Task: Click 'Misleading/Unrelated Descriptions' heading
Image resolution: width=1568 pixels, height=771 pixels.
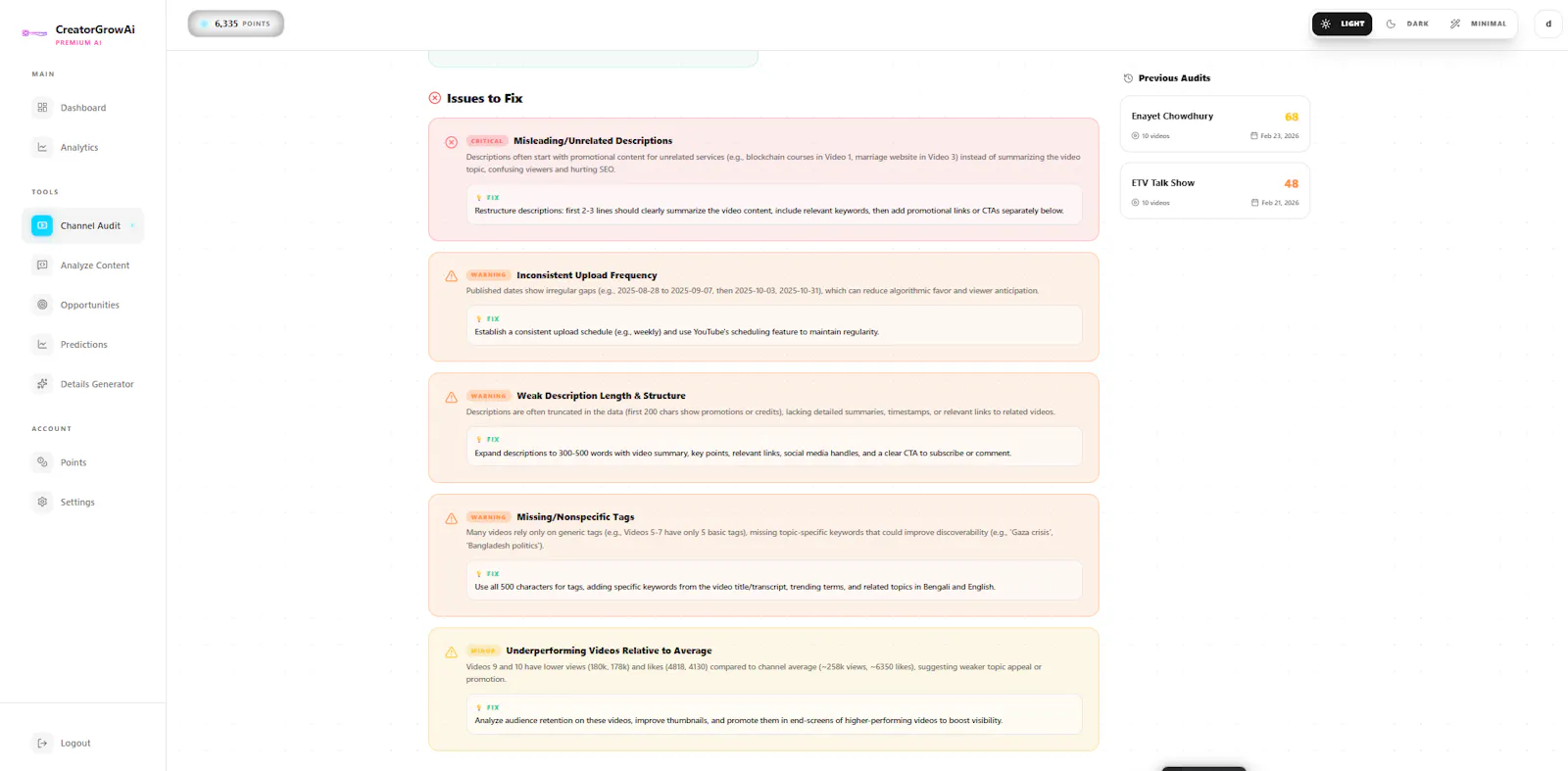Action: pos(593,141)
